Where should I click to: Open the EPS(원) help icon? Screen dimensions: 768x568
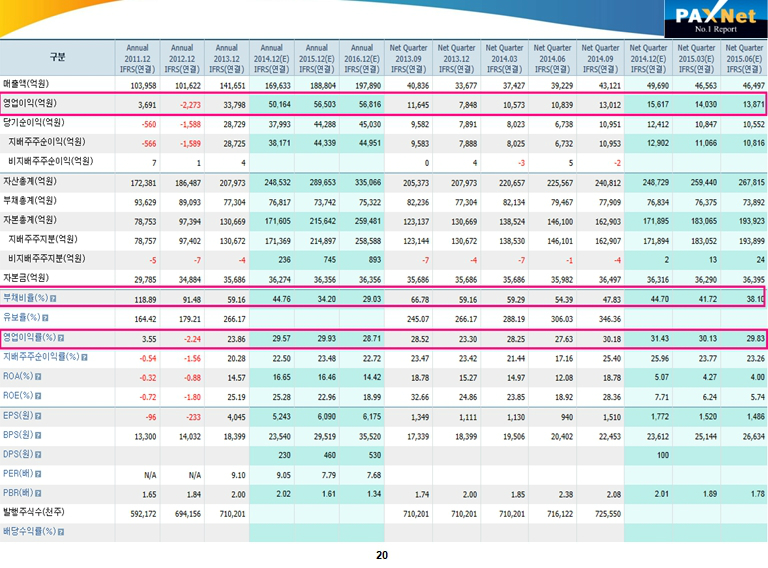(38, 414)
